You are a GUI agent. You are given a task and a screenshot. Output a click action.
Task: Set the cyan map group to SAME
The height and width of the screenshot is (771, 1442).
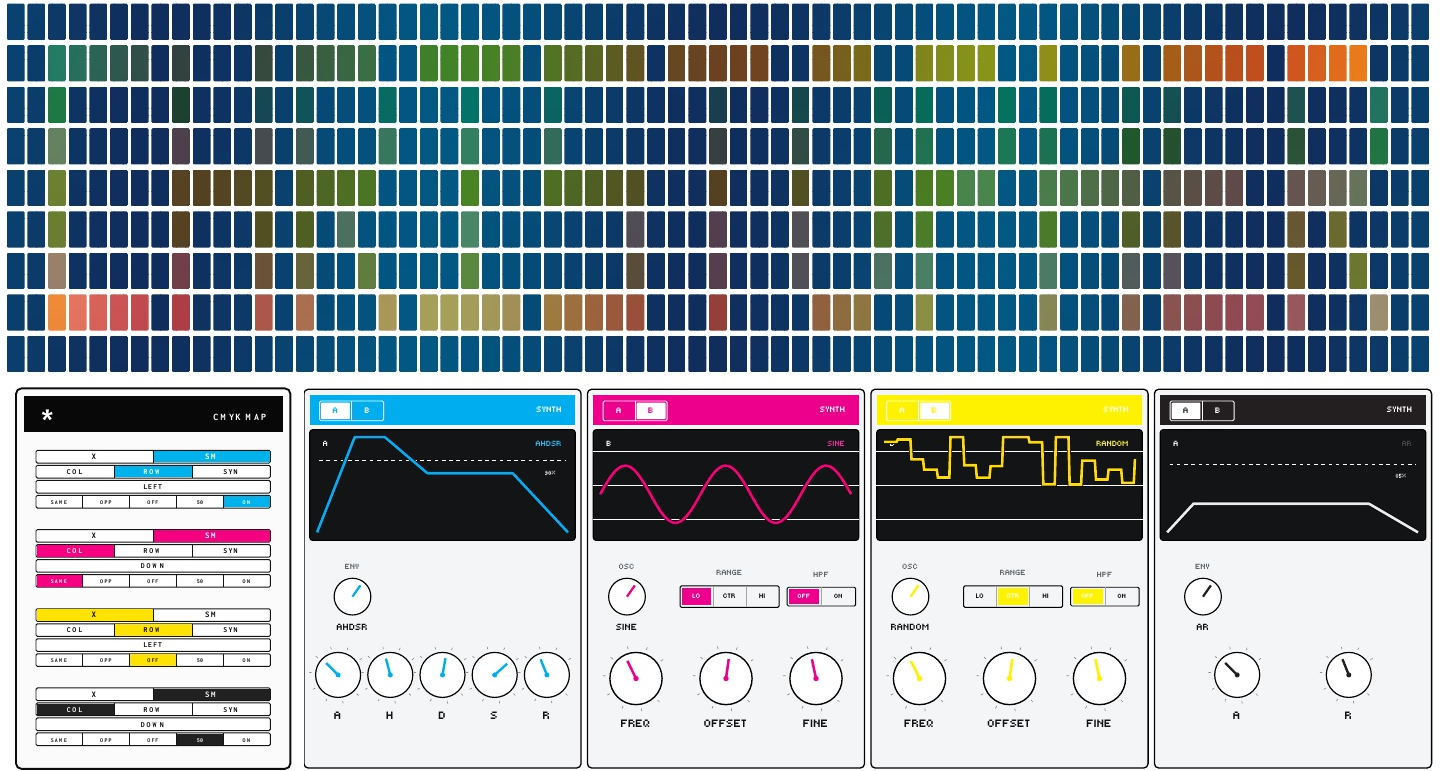tap(59, 501)
